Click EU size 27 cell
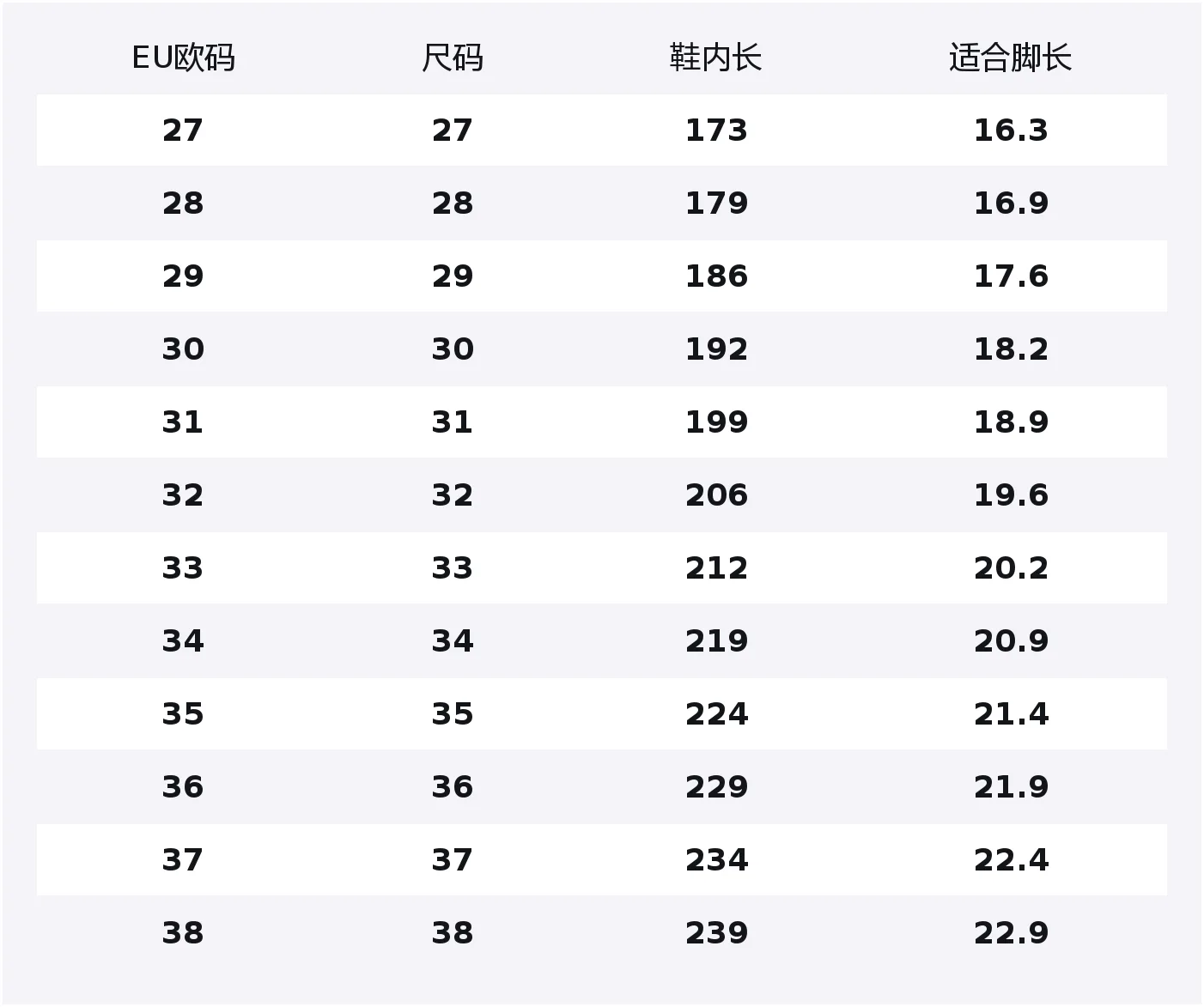 click(183, 130)
